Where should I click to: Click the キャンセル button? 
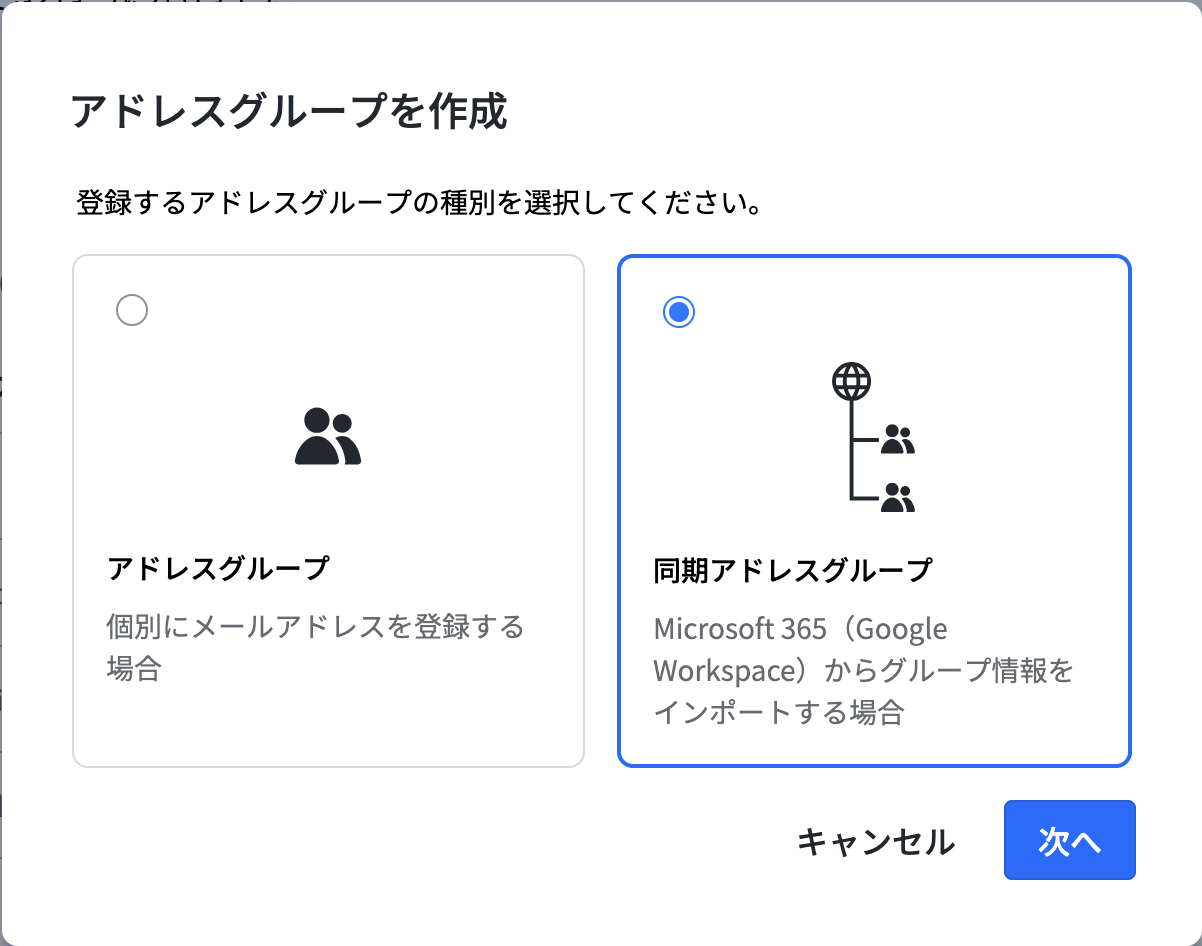tap(875, 842)
